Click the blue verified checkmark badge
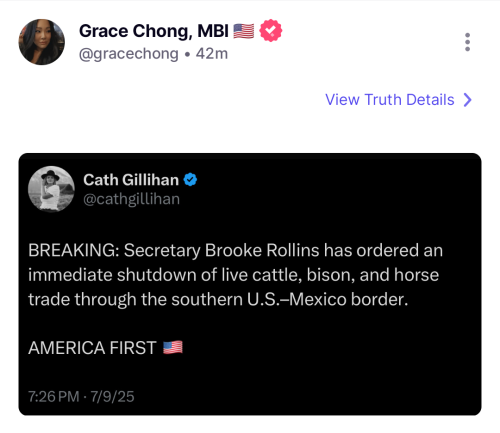Image resolution: width=500 pixels, height=433 pixels. click(x=190, y=180)
